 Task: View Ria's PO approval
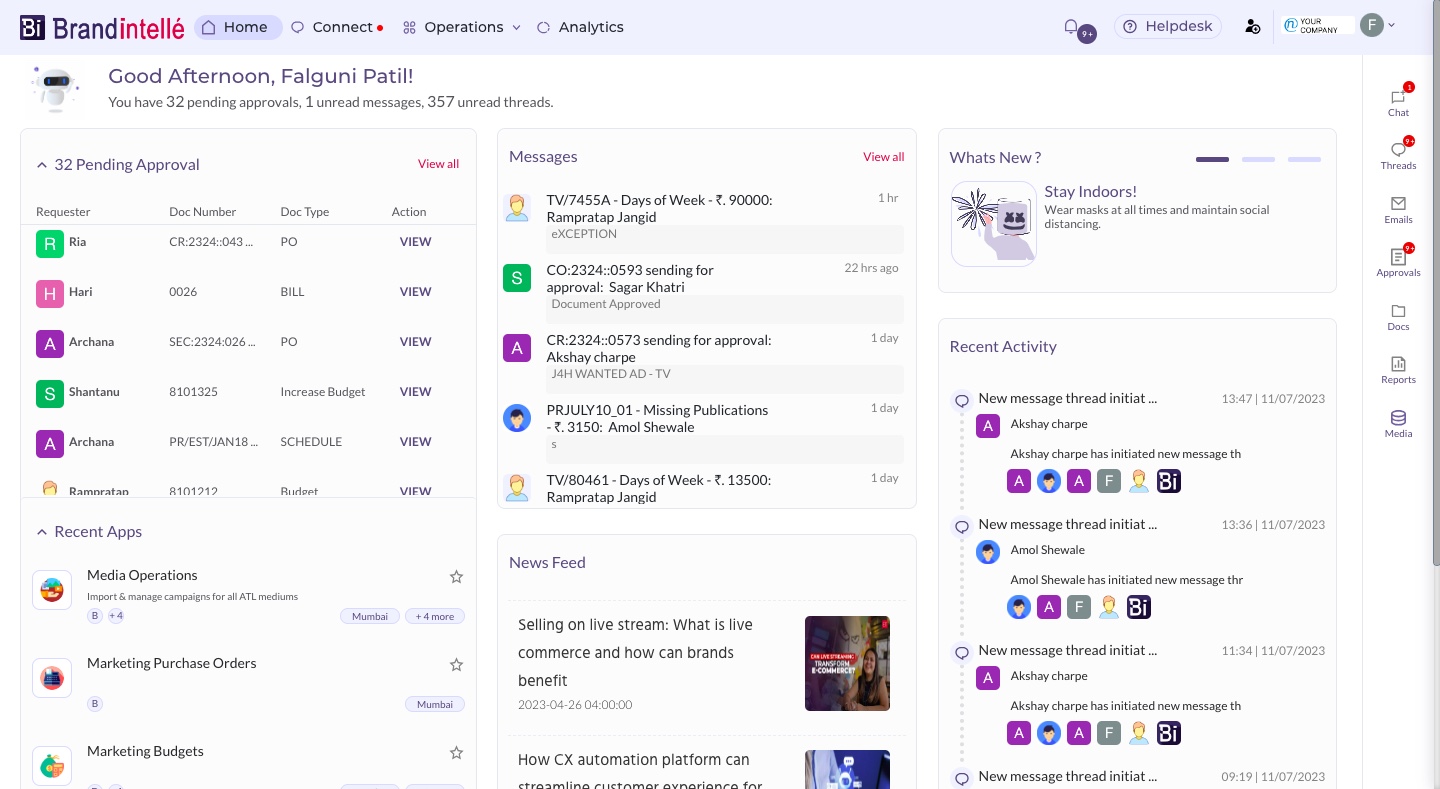tap(415, 242)
